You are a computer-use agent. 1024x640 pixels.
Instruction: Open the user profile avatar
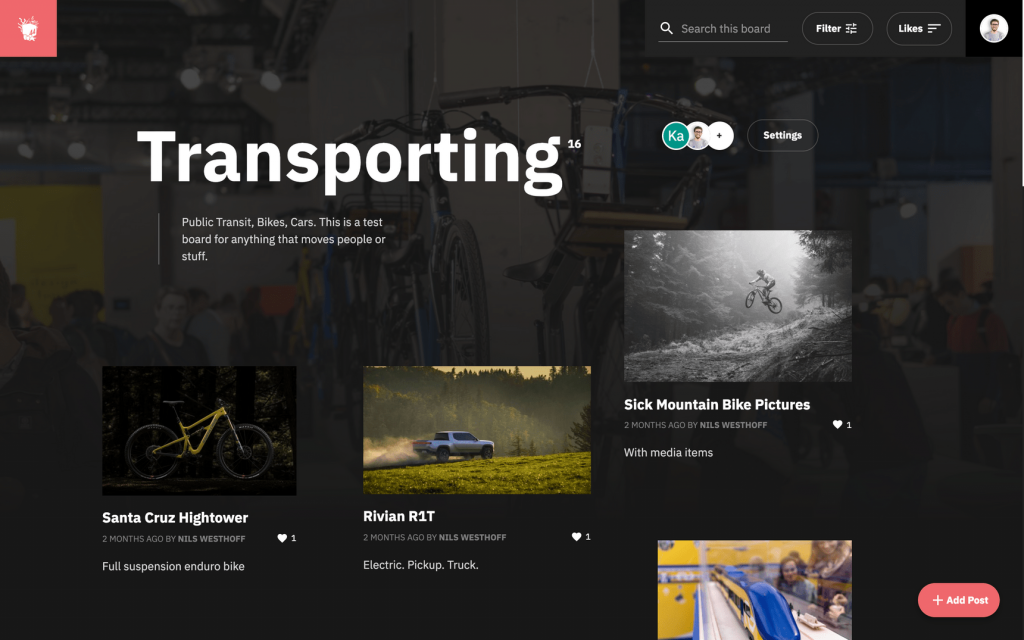[993, 28]
